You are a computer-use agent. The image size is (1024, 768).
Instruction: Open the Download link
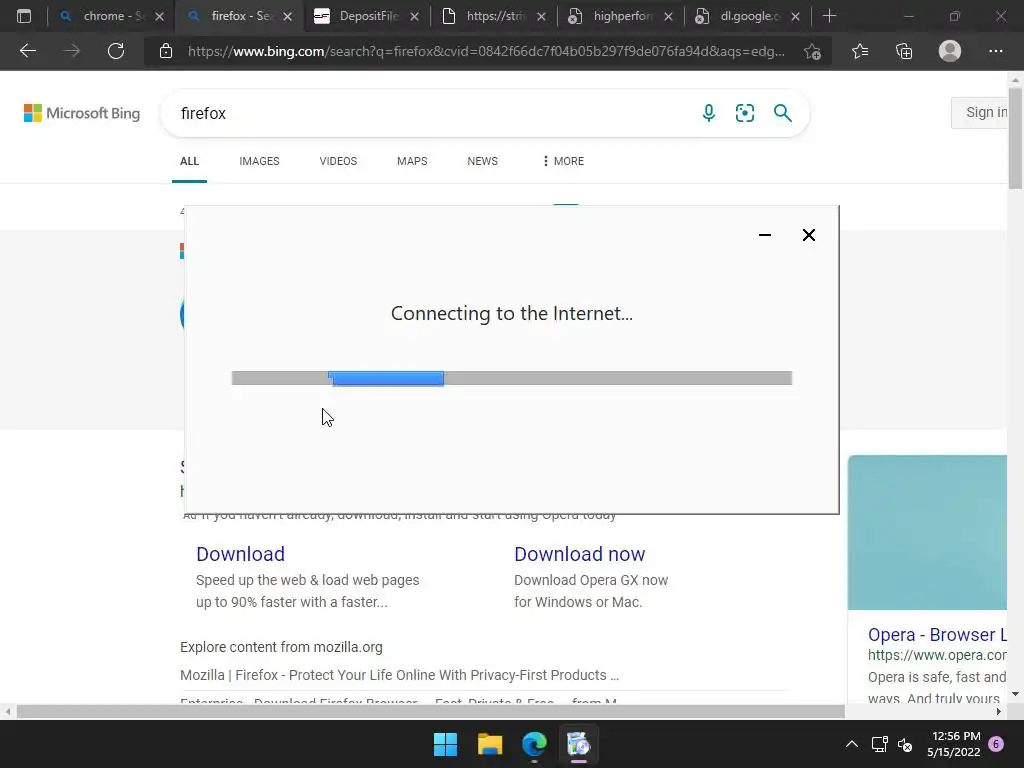tap(240, 554)
